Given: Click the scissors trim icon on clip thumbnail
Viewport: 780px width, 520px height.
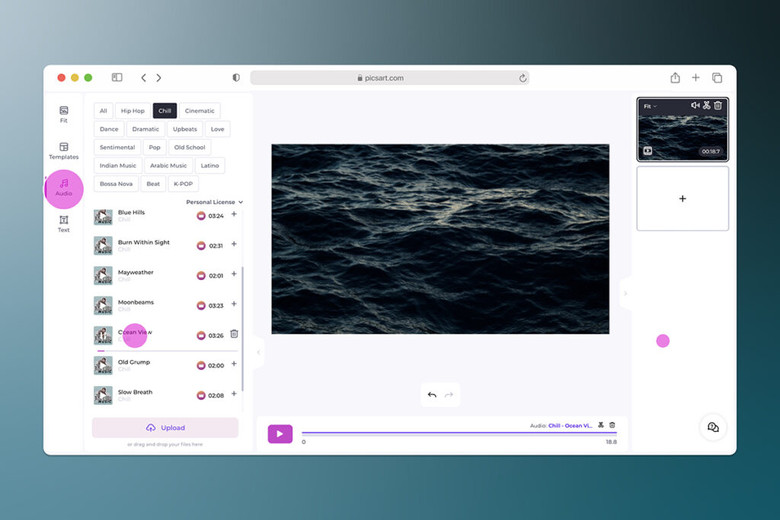Looking at the screenshot, I should tap(706, 105).
